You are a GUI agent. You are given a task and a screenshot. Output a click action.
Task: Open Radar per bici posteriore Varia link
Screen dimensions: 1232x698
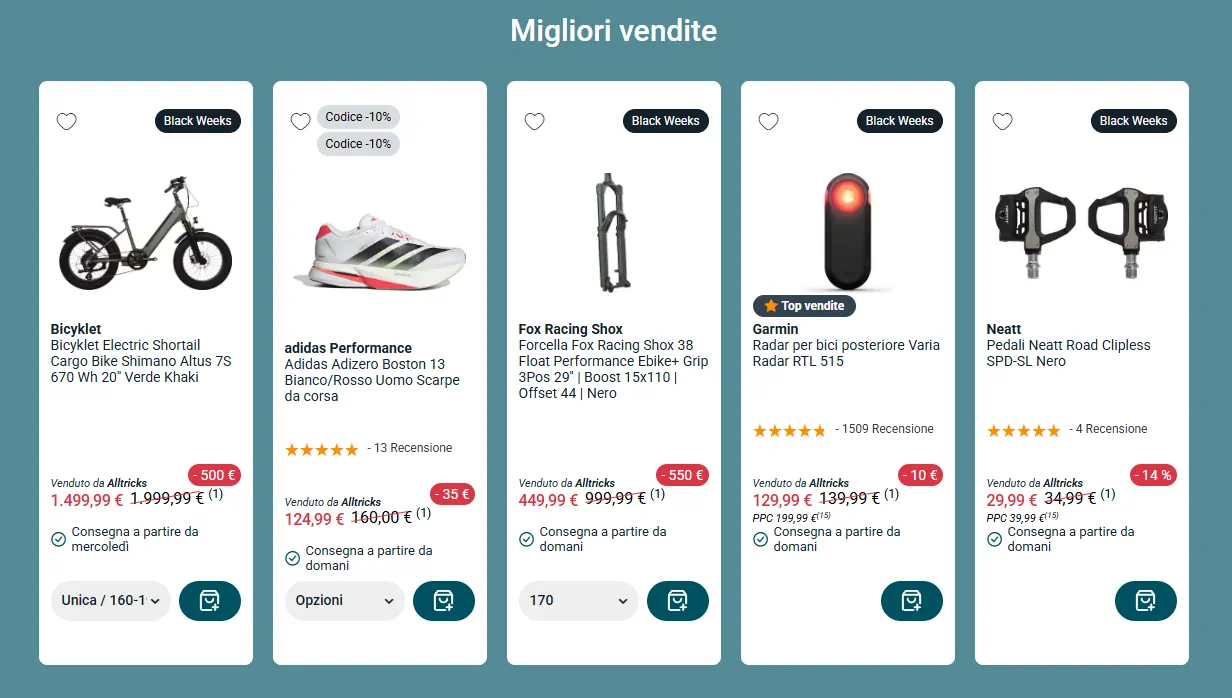(x=846, y=353)
